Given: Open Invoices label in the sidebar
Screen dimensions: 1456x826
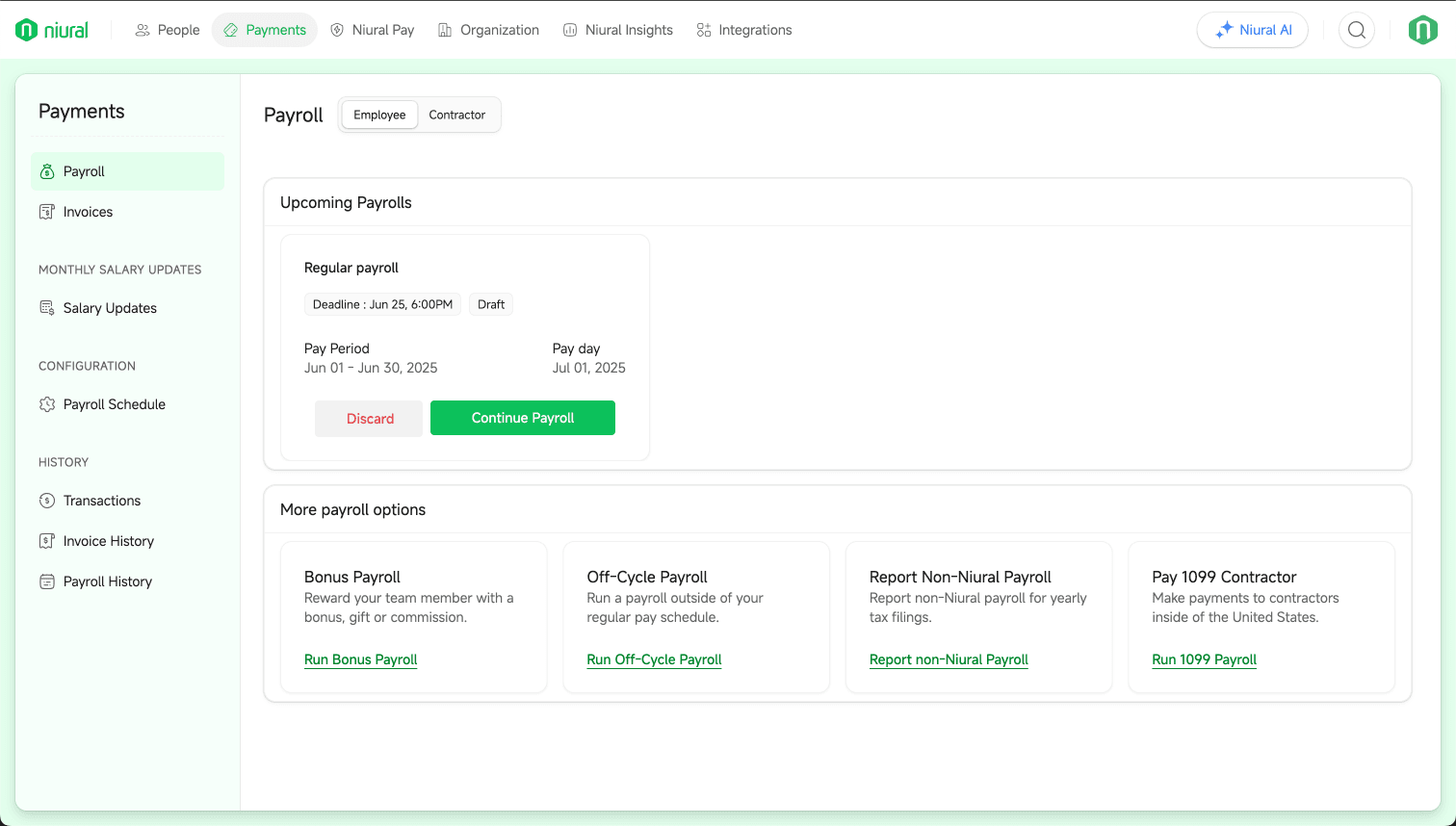Looking at the screenshot, I should point(88,212).
